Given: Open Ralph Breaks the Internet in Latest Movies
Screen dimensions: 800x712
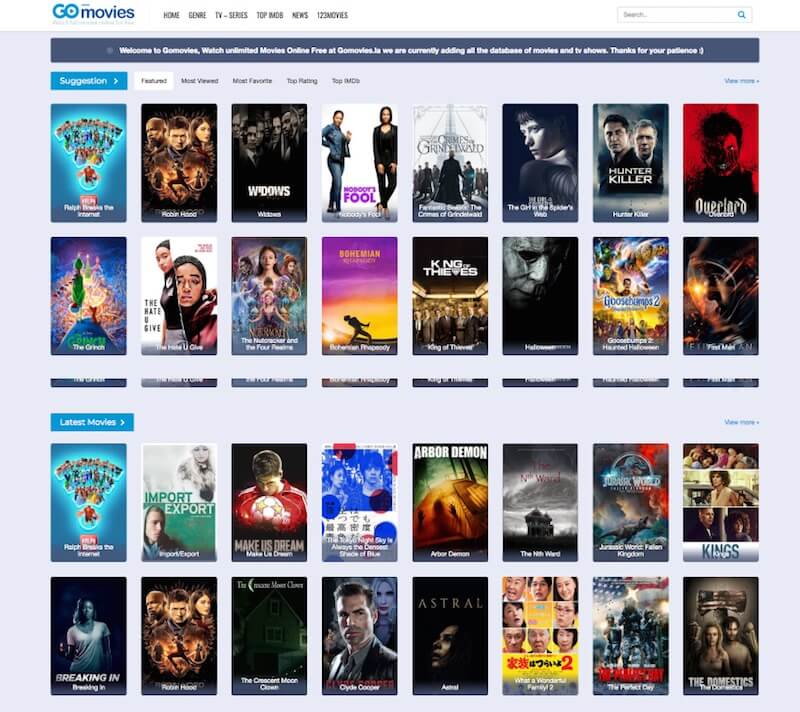Looking at the screenshot, I should point(89,502).
